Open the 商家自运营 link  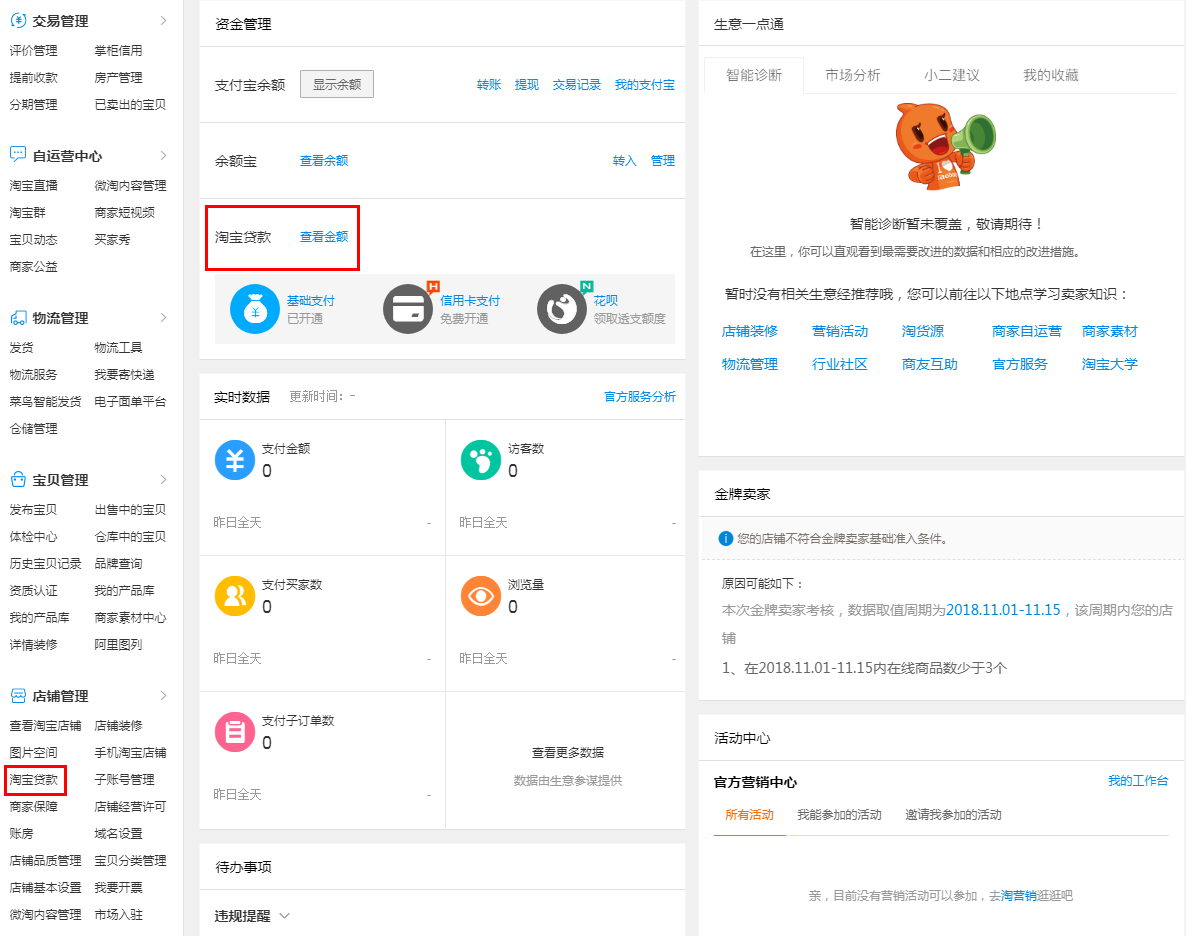(1026, 331)
